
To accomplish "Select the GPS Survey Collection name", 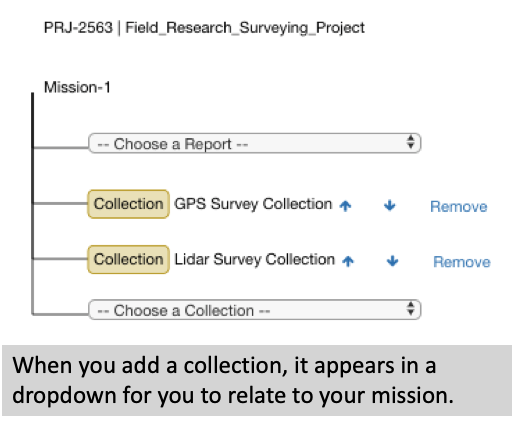I will click(253, 204).
